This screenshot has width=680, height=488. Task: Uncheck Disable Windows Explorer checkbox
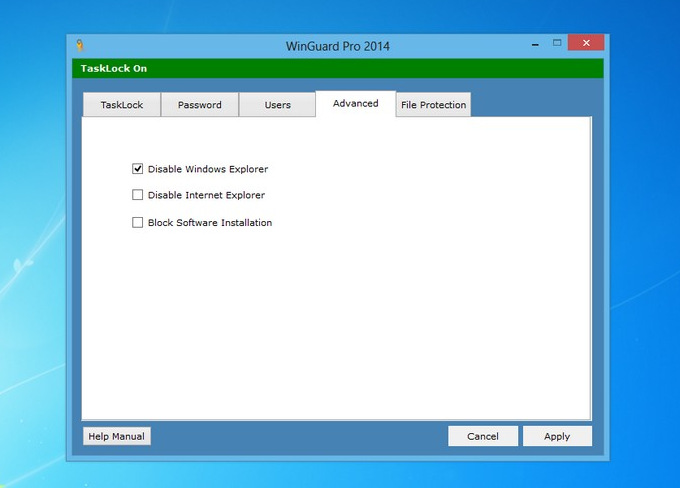tap(137, 169)
